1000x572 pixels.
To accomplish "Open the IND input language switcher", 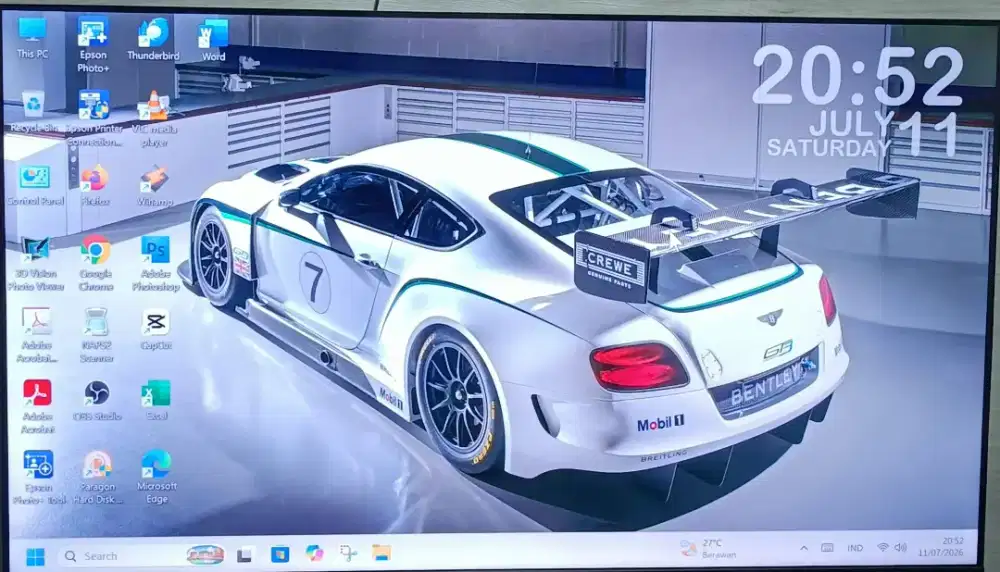I will pos(855,548).
